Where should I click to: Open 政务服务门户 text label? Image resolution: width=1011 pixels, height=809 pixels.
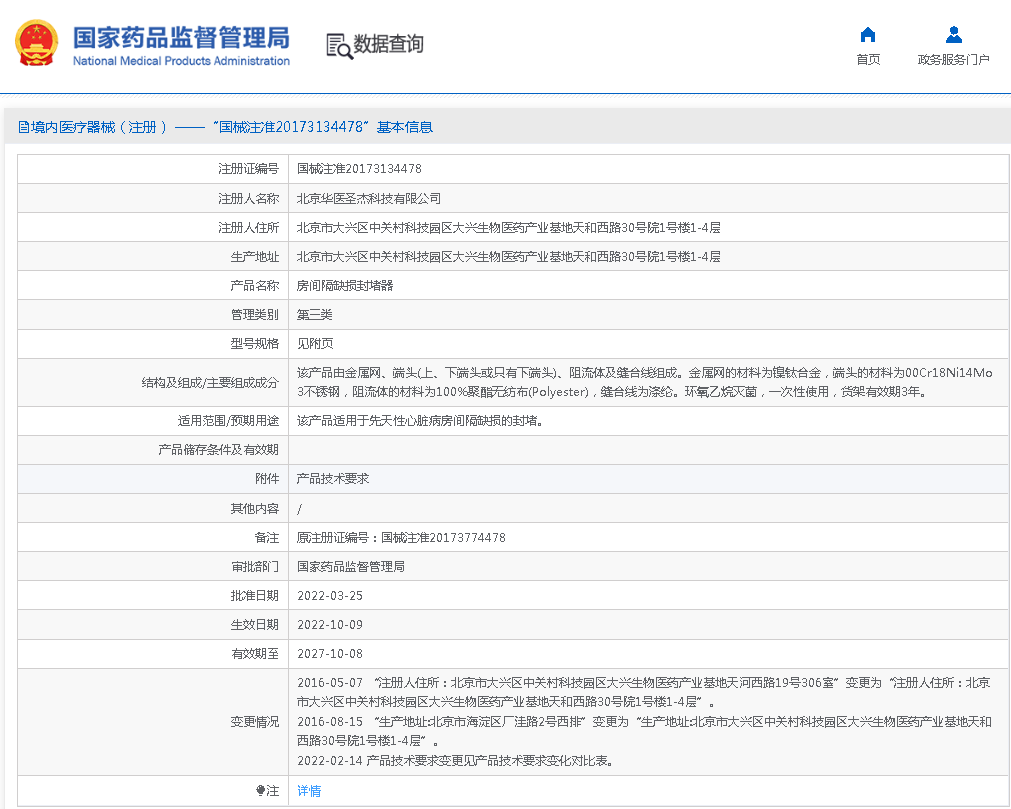[x=953, y=60]
